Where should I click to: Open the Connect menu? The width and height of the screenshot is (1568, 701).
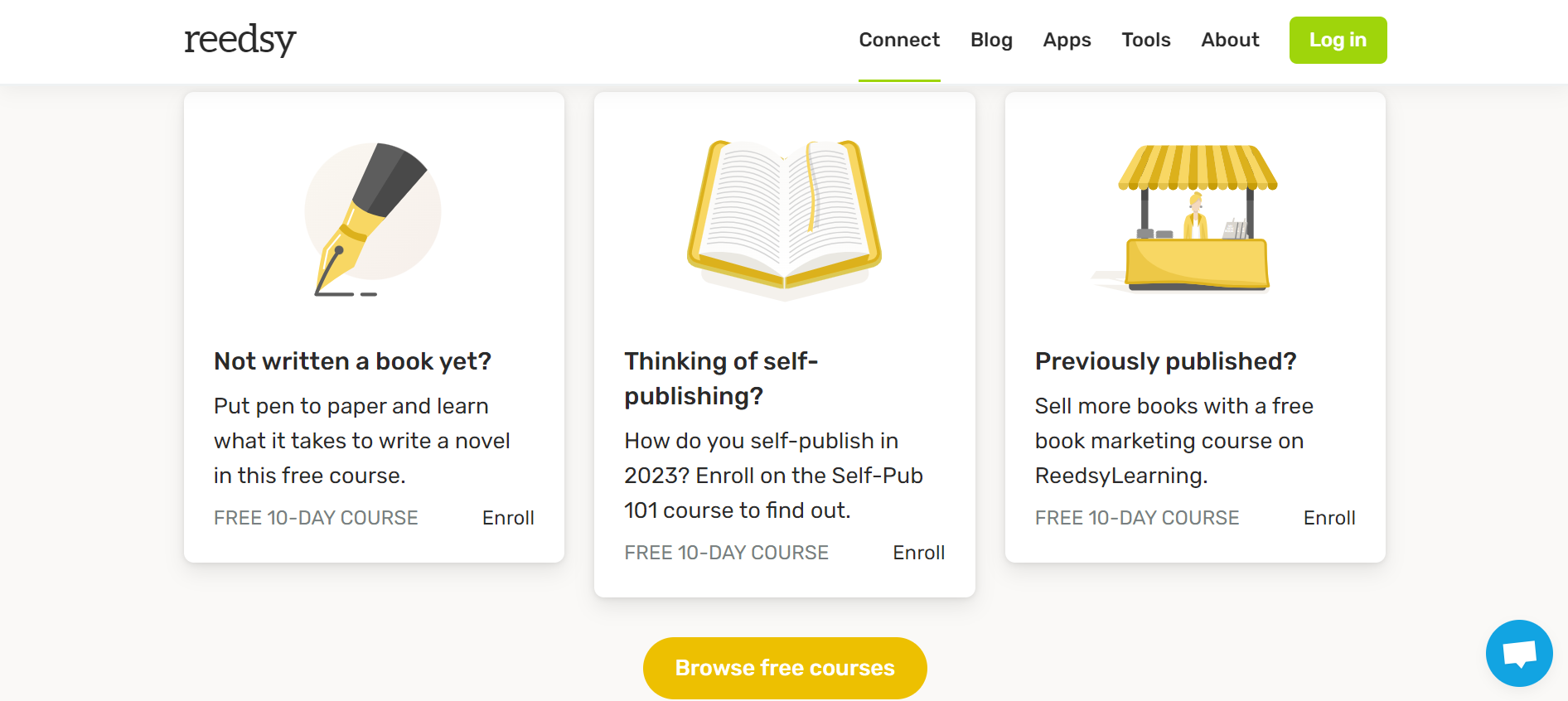point(899,40)
